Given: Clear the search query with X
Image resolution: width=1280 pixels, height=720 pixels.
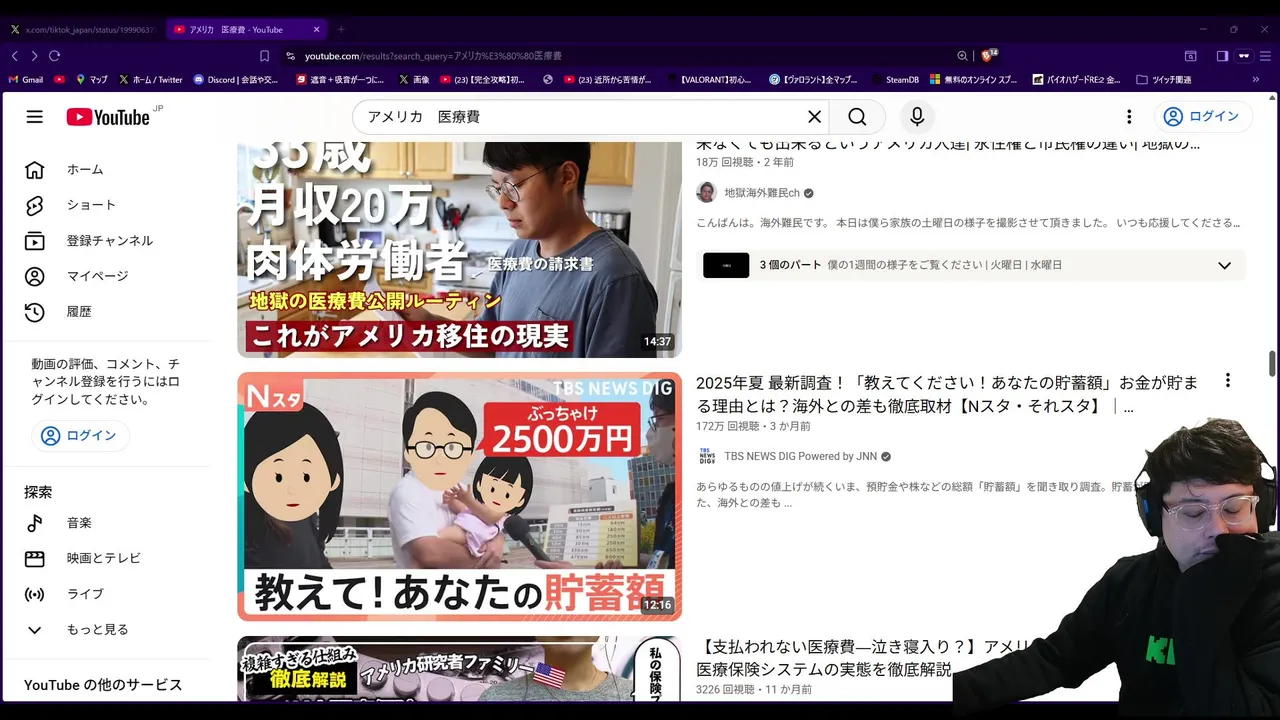Looking at the screenshot, I should (814, 117).
